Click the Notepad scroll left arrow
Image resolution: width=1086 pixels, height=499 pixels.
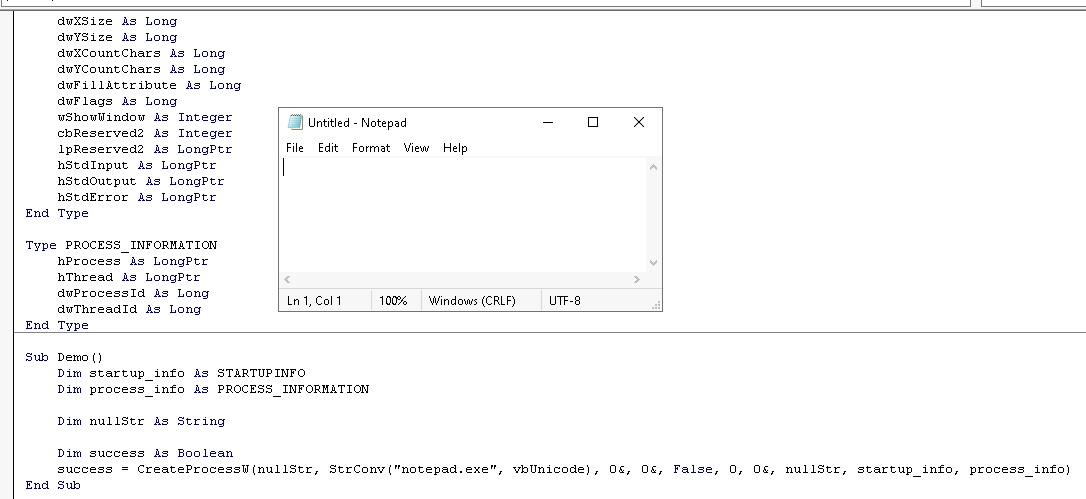pos(288,280)
